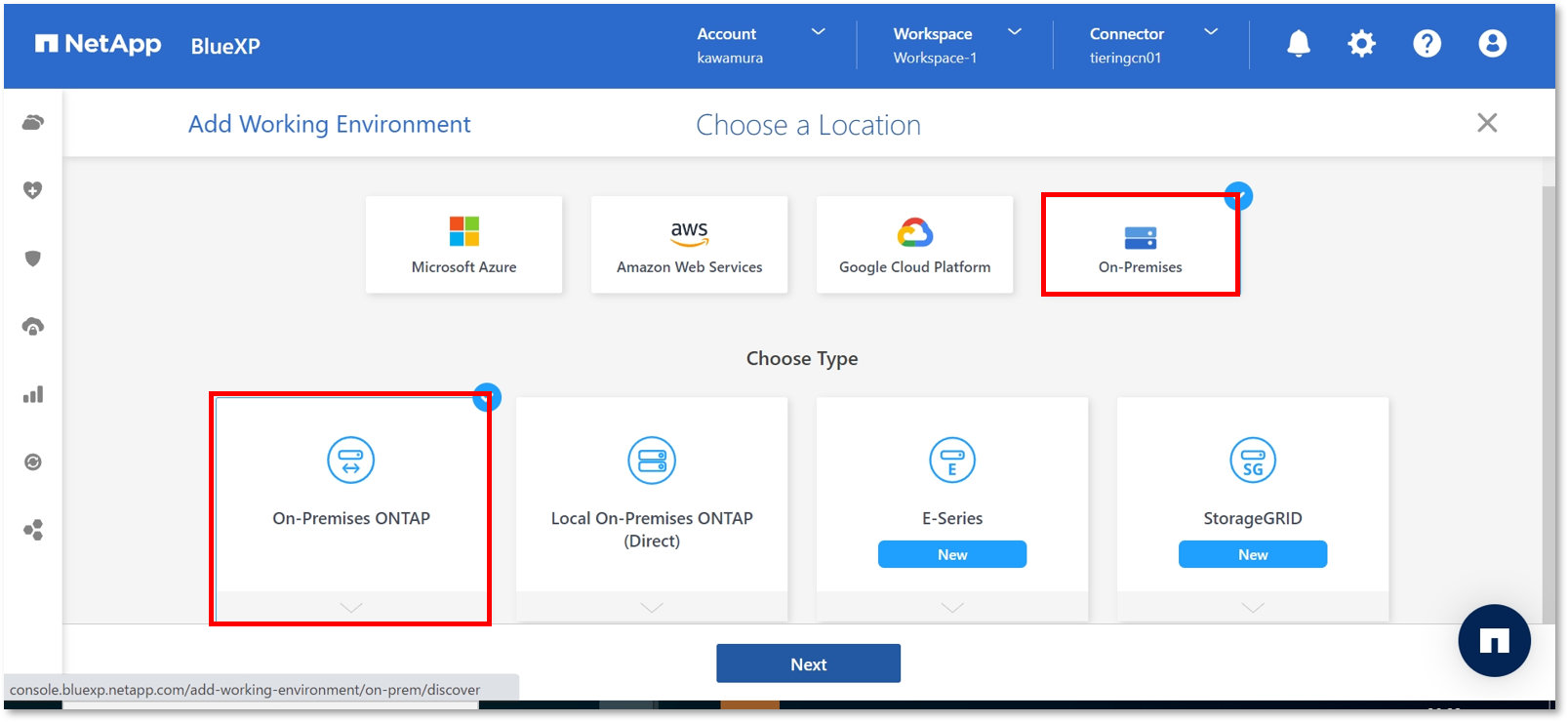Click the New badge on E-Series

click(952, 554)
